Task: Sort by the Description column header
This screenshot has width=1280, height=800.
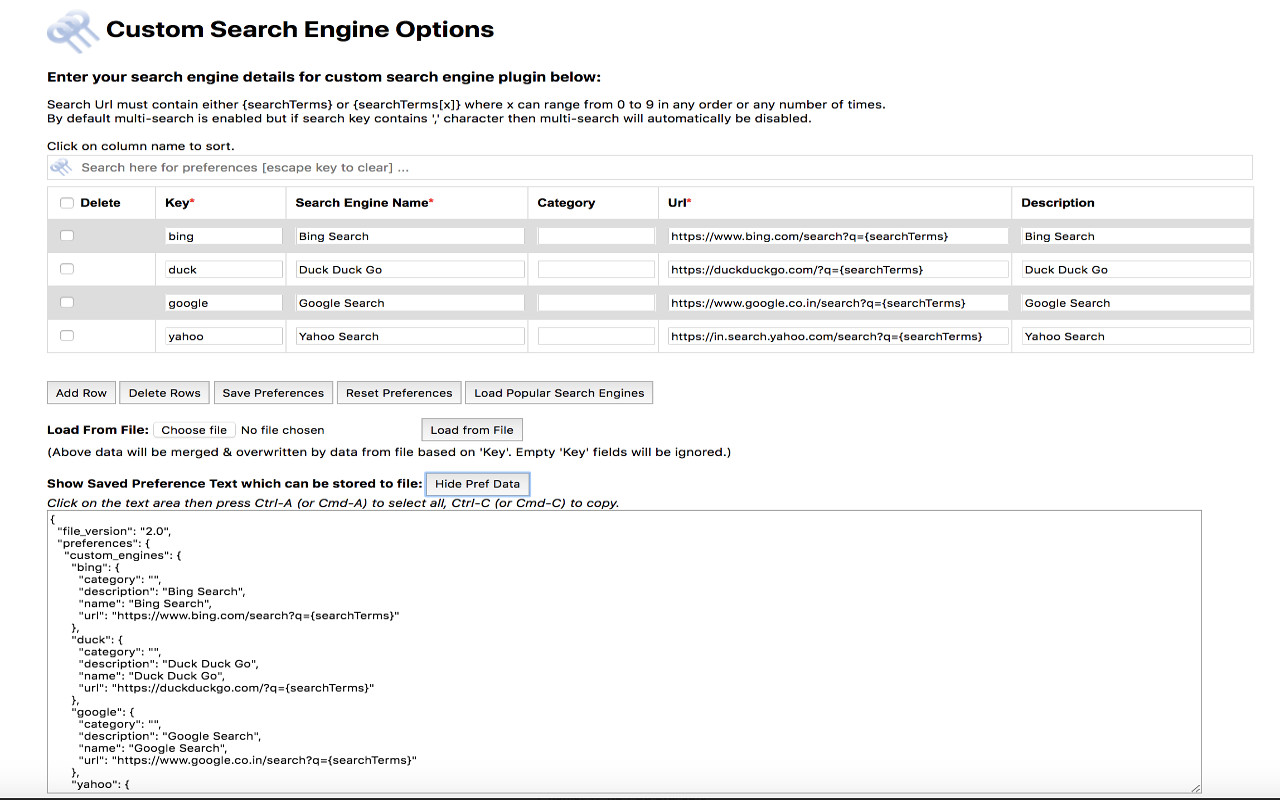Action: click(1058, 203)
